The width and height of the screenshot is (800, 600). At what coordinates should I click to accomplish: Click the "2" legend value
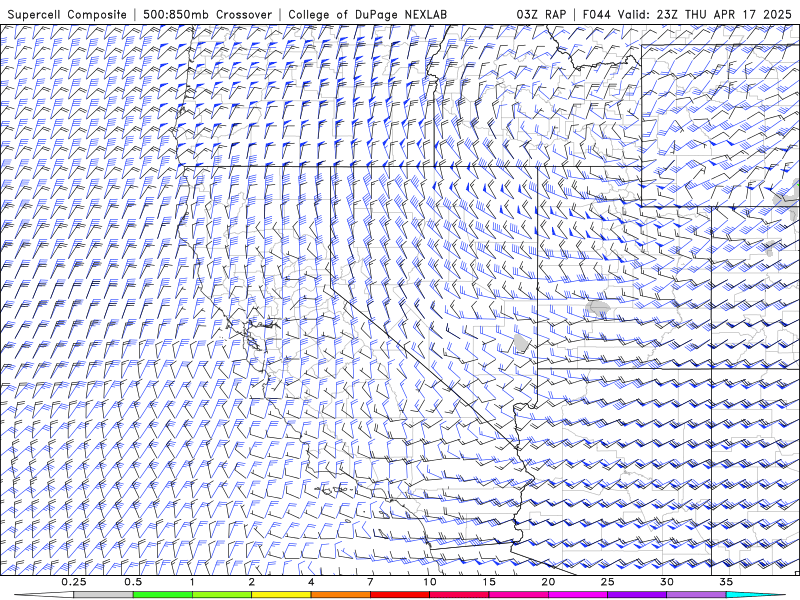point(252,582)
